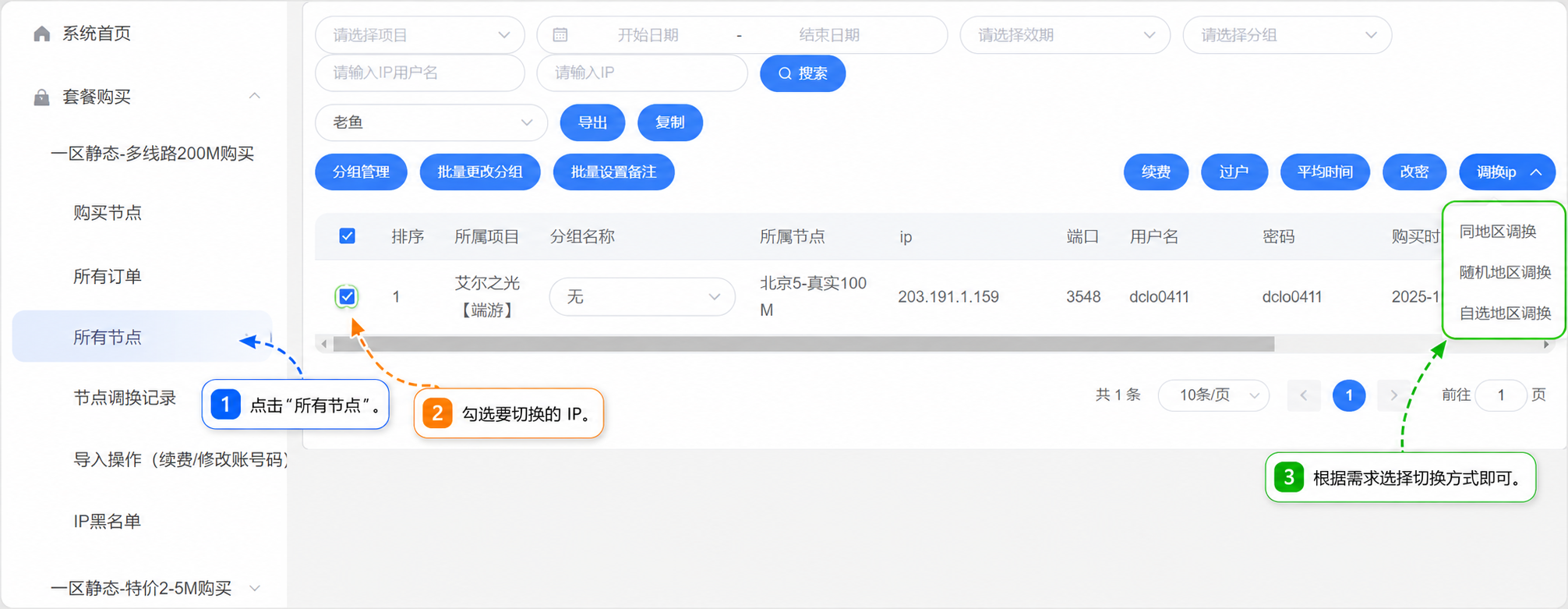Select 同地区调换 from the menu
The image size is (1568, 609).
(x=1498, y=232)
